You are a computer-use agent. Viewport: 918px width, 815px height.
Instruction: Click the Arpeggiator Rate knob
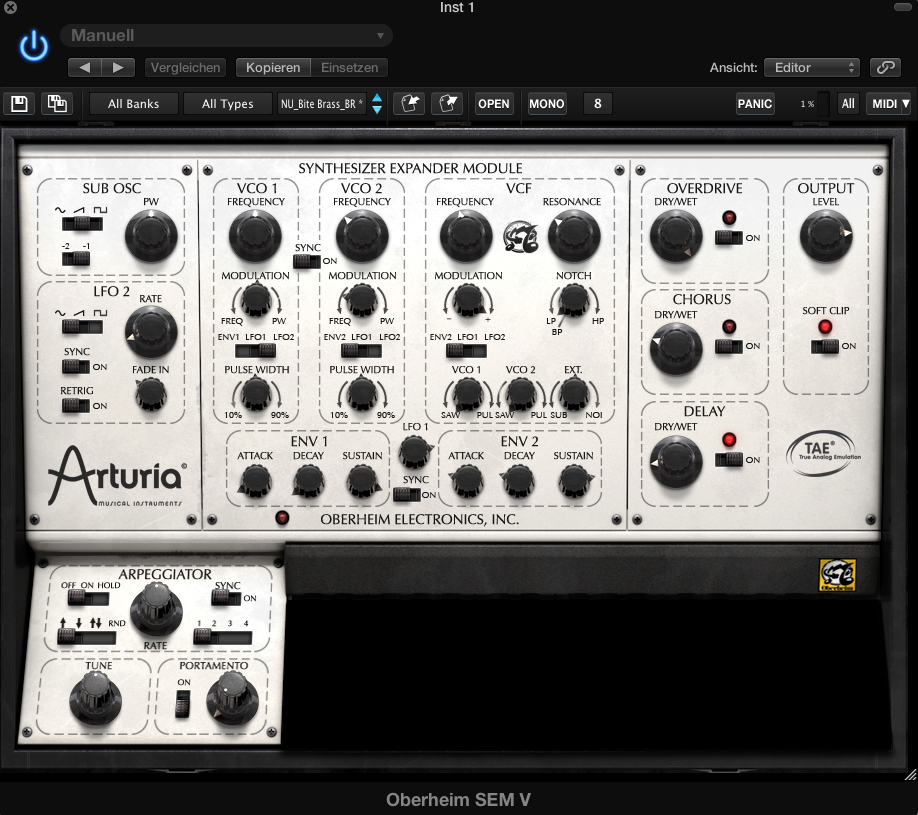tap(155, 611)
